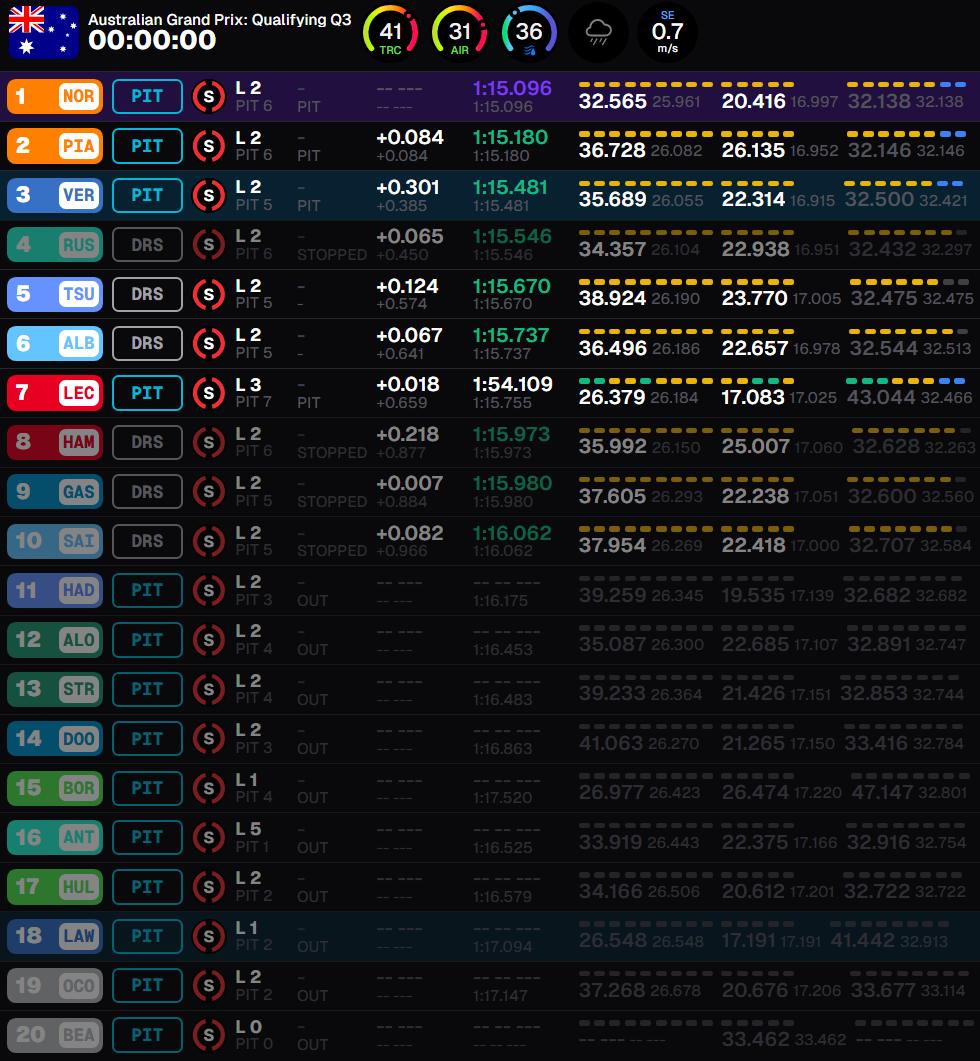Click ANT's lap count L 5
The height and width of the screenshot is (1061, 980).
click(x=248, y=829)
